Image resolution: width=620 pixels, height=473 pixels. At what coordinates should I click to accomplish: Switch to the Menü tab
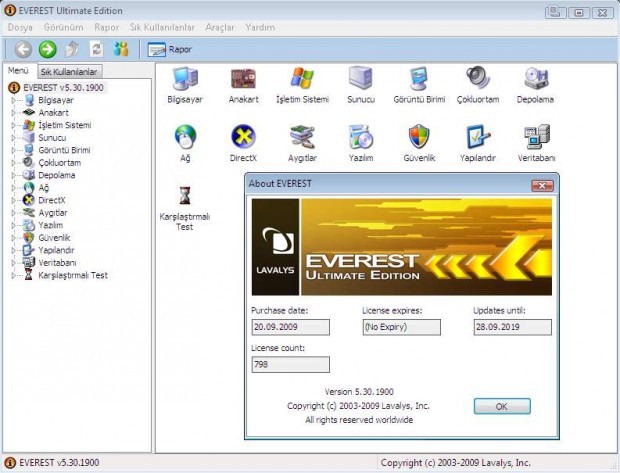tap(19, 71)
